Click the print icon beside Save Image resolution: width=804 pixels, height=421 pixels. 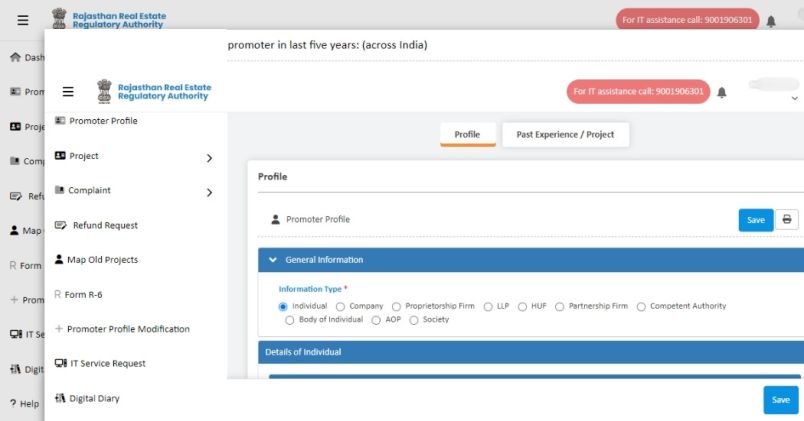tap(787, 220)
